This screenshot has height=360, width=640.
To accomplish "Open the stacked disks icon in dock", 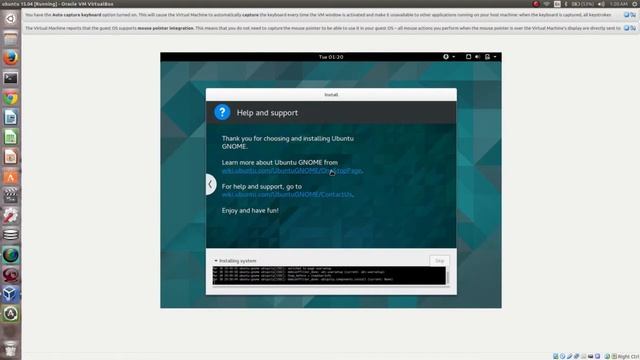I will (11, 236).
